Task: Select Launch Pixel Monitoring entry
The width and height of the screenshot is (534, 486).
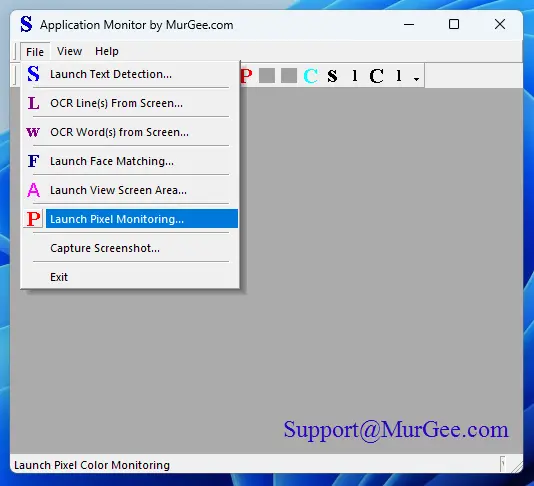Action: tap(130, 219)
